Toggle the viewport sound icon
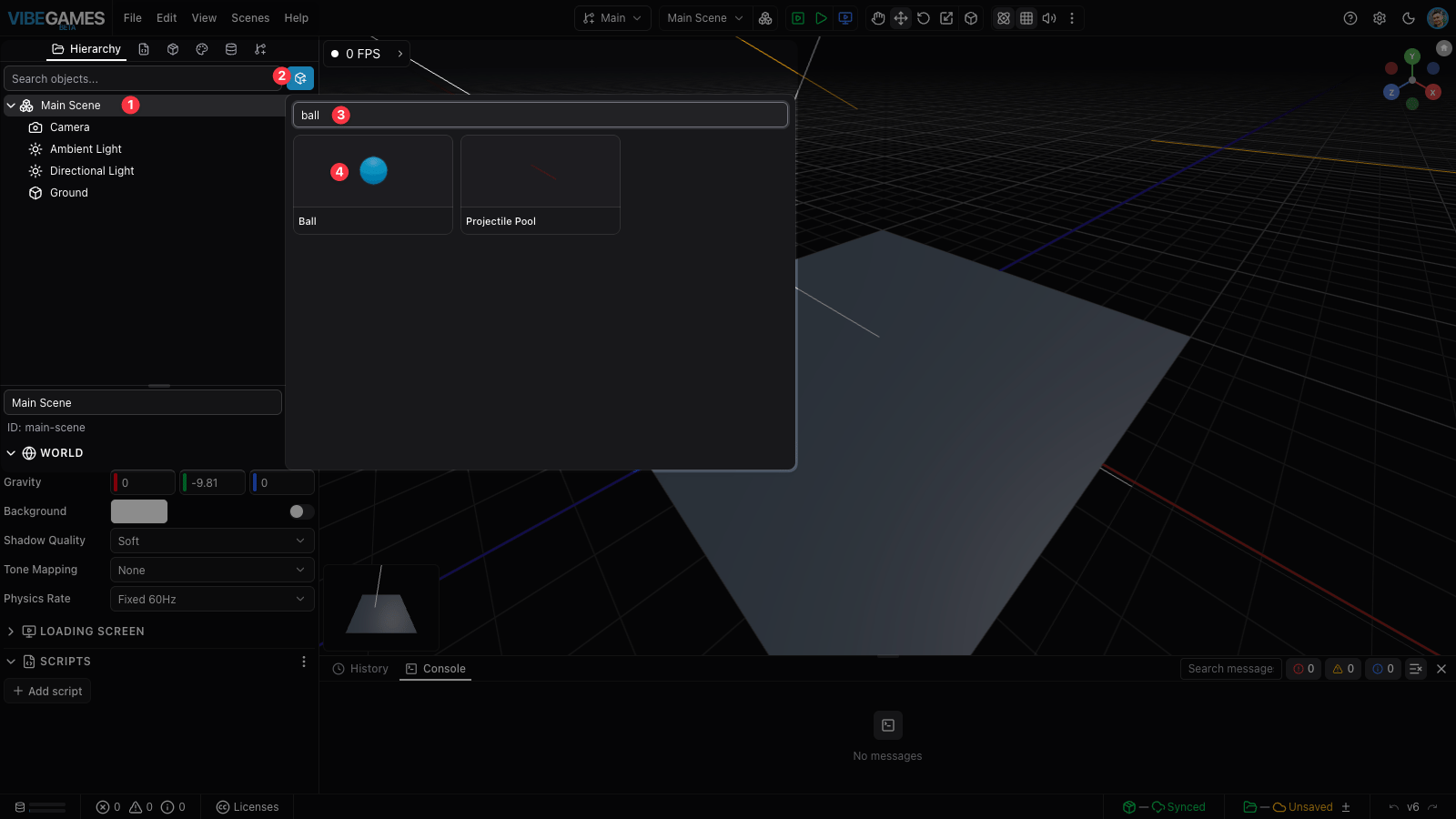Screen dimensions: 1456x819 (1049, 18)
